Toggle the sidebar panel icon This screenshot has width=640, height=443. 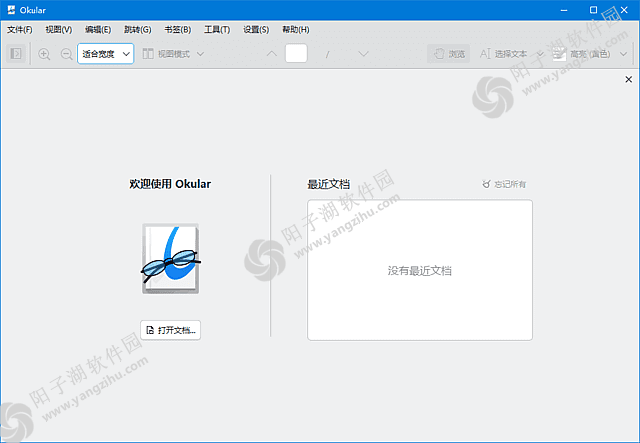(x=16, y=53)
